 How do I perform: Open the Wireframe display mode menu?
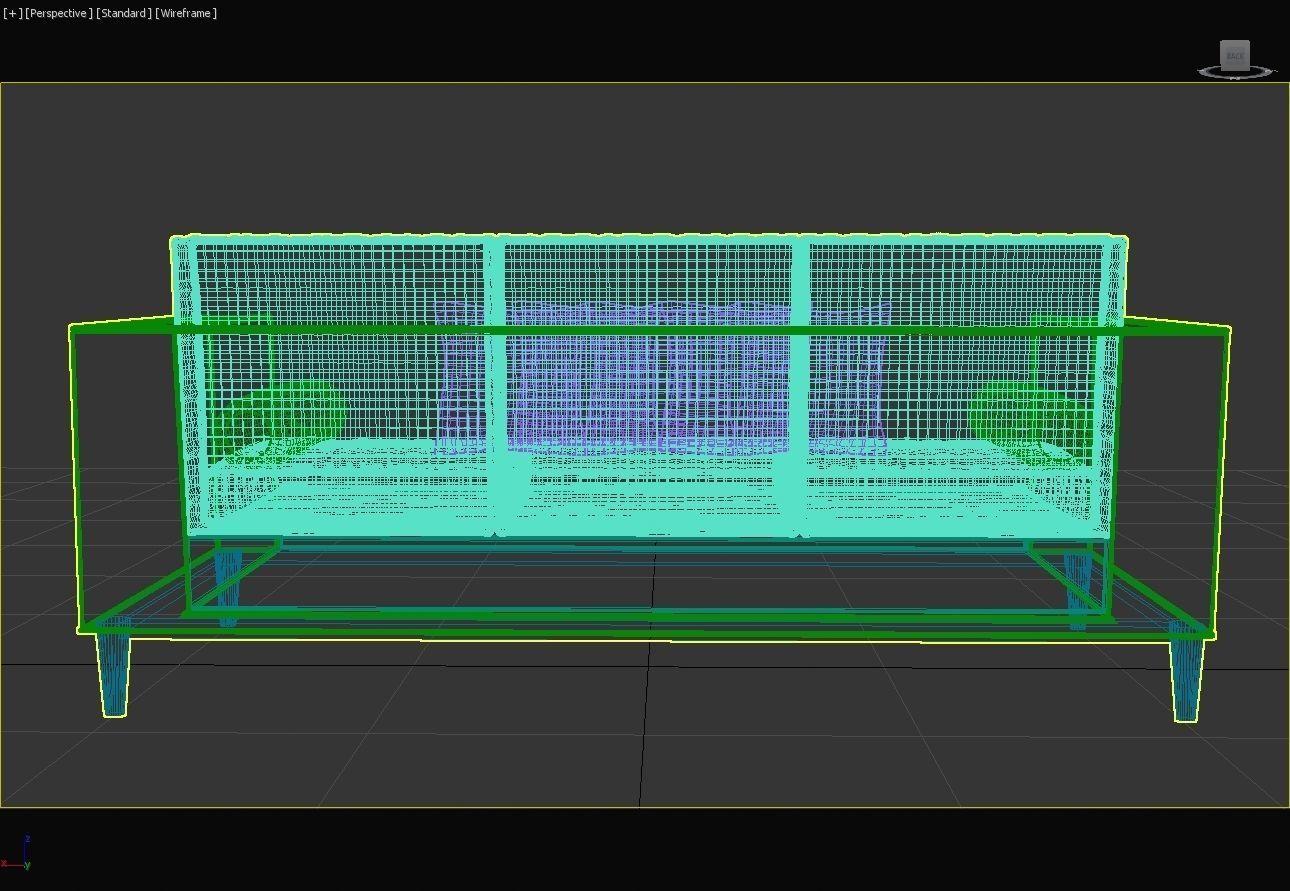click(x=186, y=13)
